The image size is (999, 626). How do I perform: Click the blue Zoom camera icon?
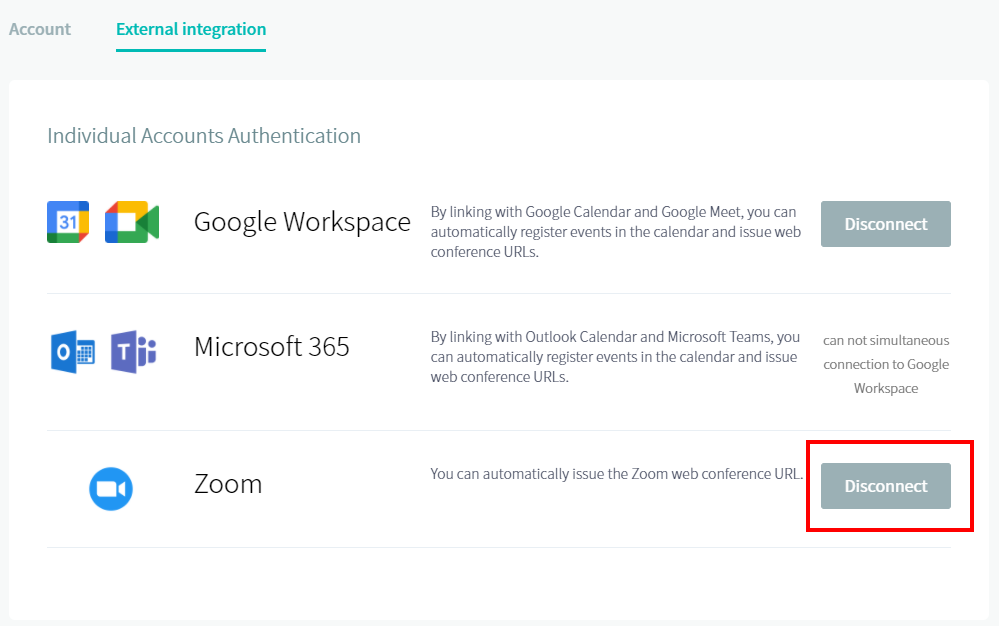click(111, 488)
